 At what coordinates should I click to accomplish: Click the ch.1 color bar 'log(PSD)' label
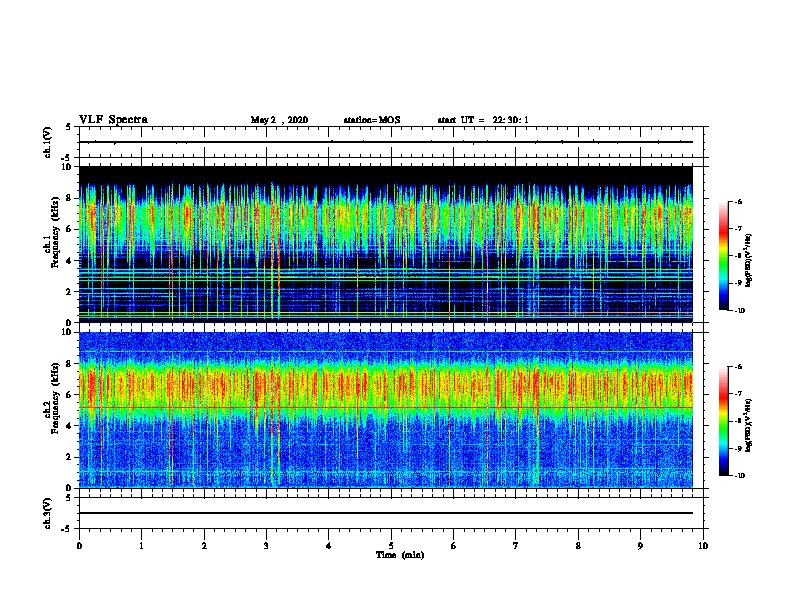point(749,261)
